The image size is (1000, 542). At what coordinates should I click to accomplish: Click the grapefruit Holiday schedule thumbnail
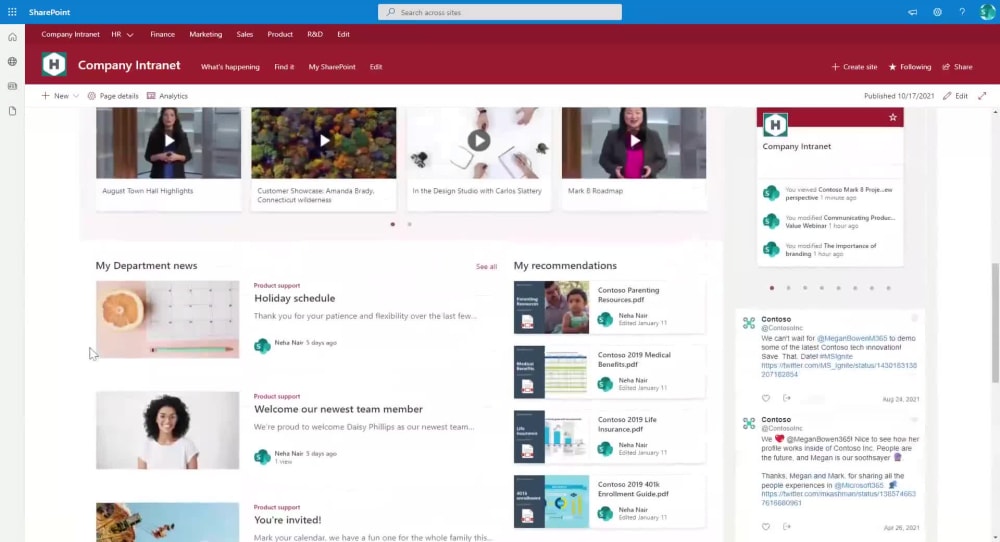pos(168,319)
